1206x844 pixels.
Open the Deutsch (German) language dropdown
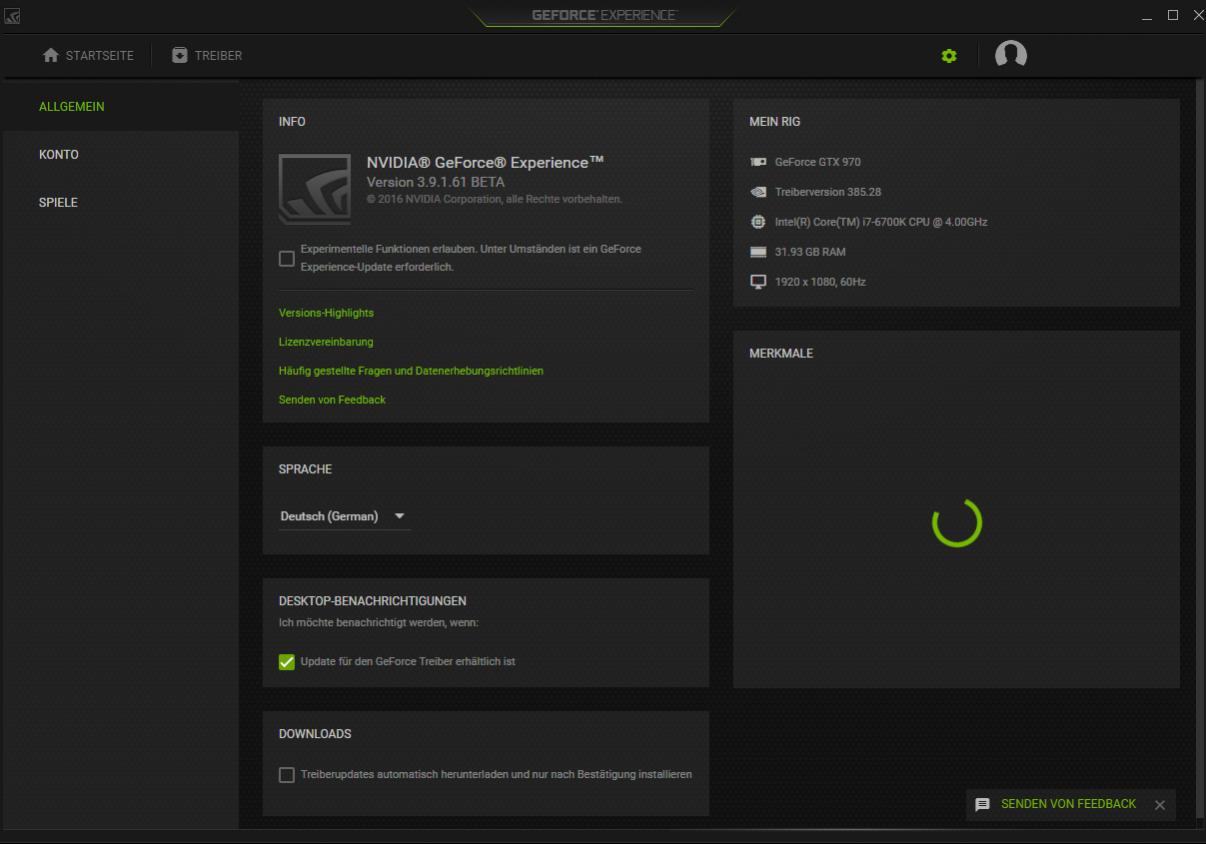(x=344, y=516)
